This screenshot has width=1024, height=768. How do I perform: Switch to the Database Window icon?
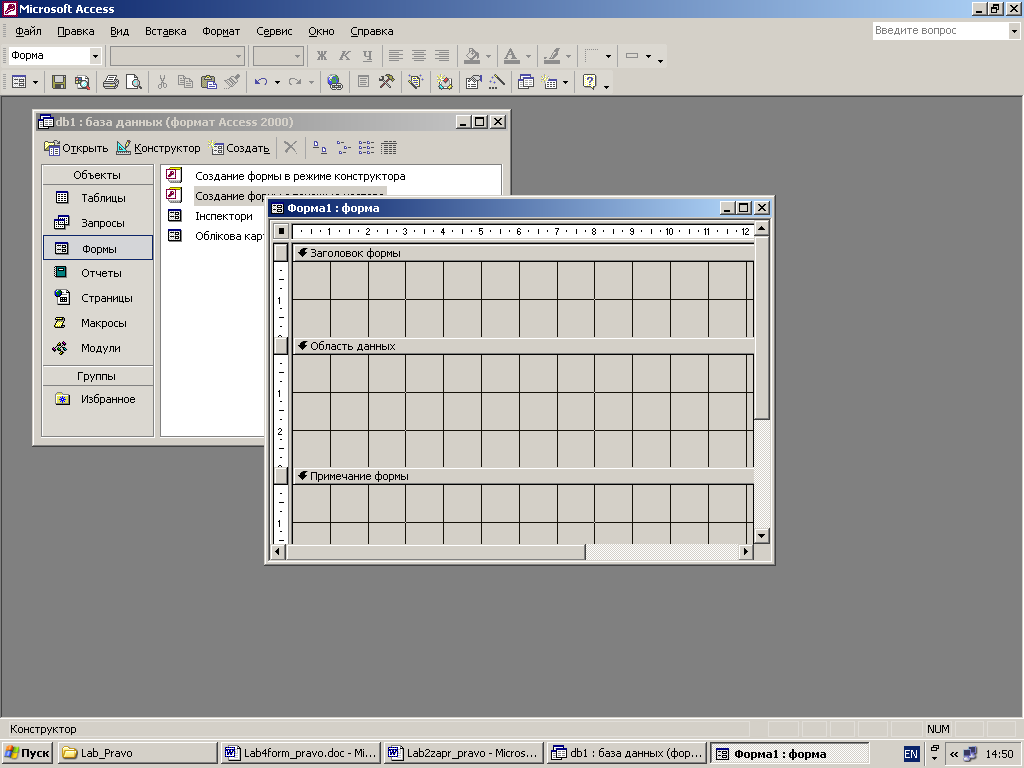pyautogui.click(x=526, y=82)
